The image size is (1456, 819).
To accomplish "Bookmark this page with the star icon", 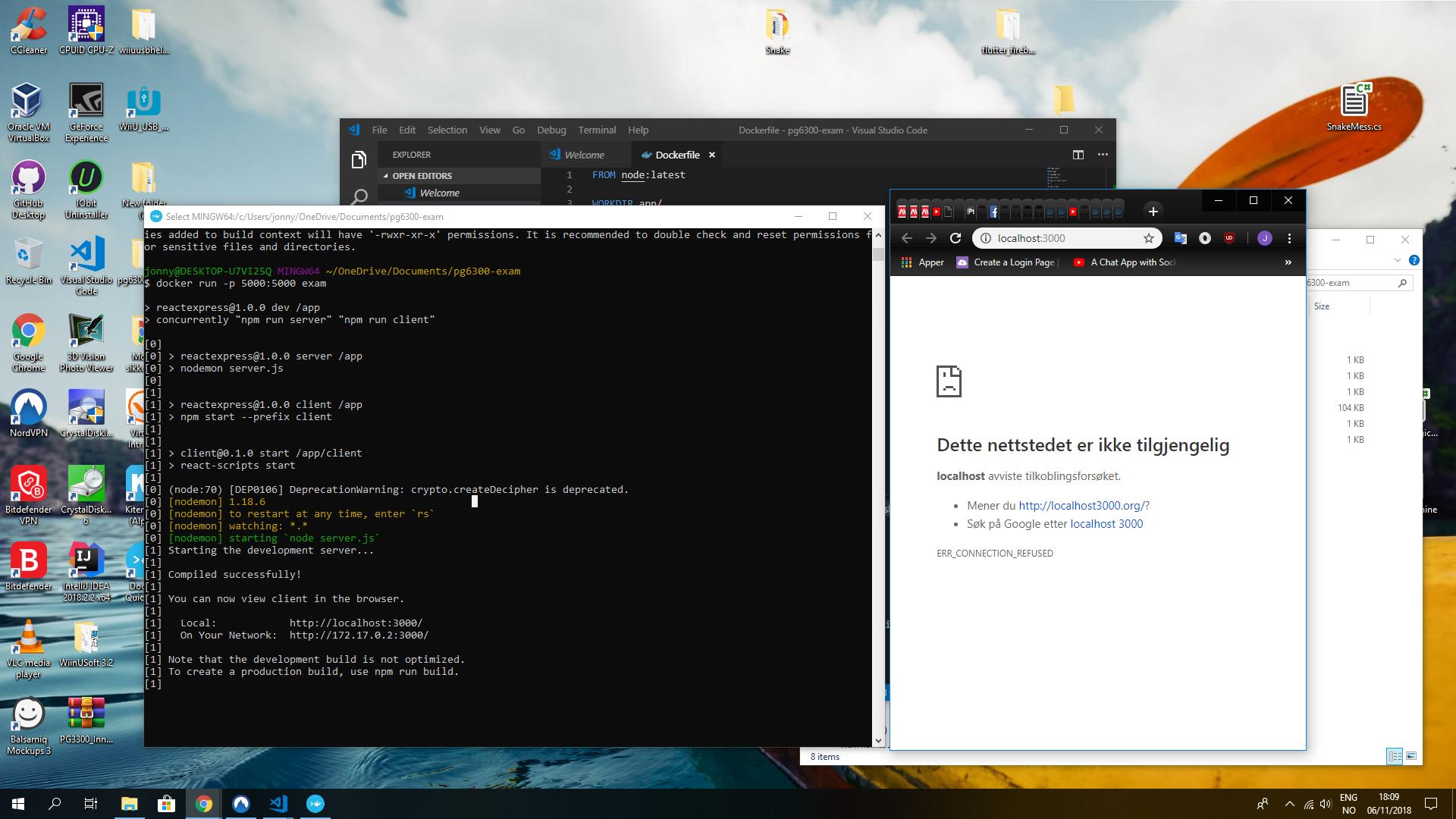I will [1149, 238].
